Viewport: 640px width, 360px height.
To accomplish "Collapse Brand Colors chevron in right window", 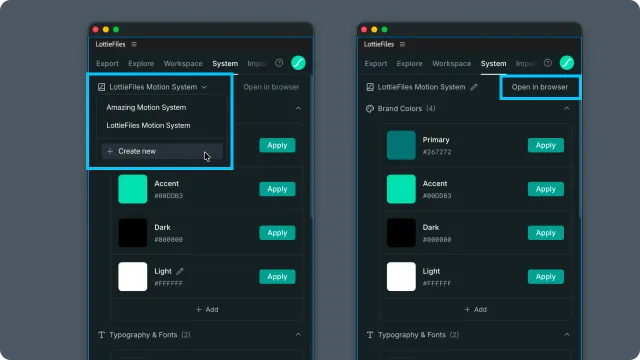I will click(567, 109).
